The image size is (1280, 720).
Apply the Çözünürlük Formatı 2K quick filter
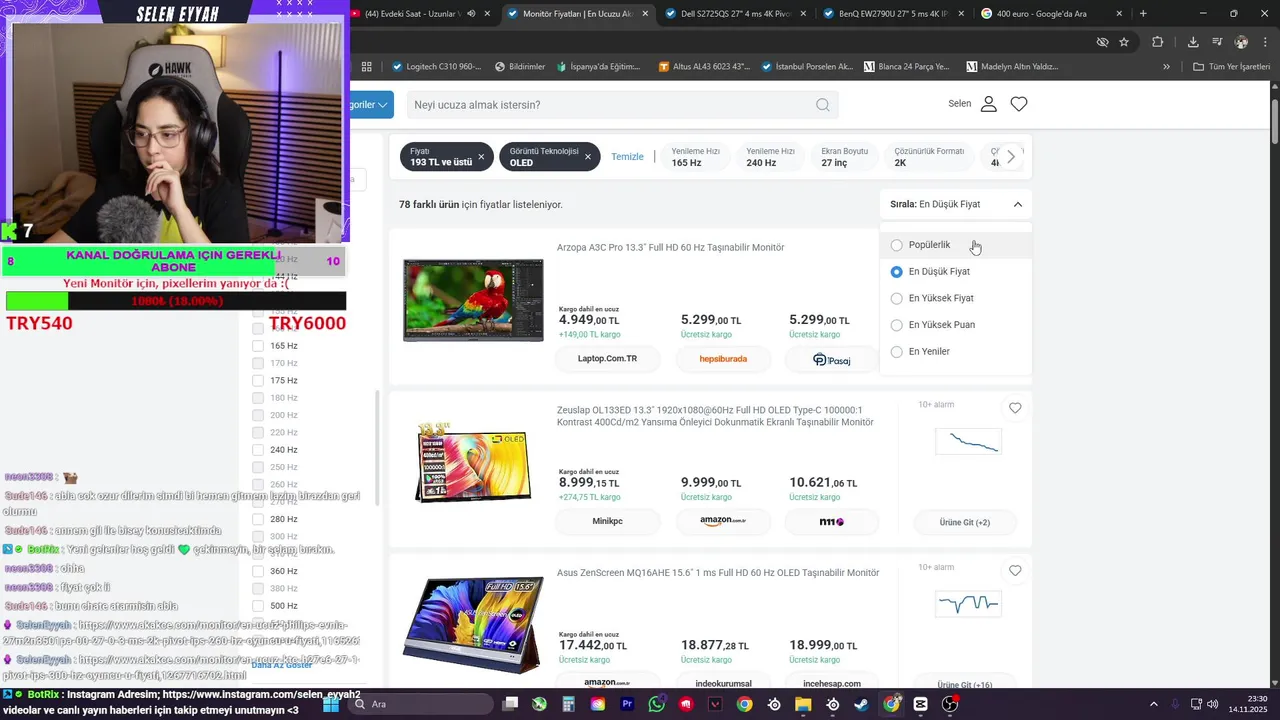pyautogui.click(x=929, y=157)
